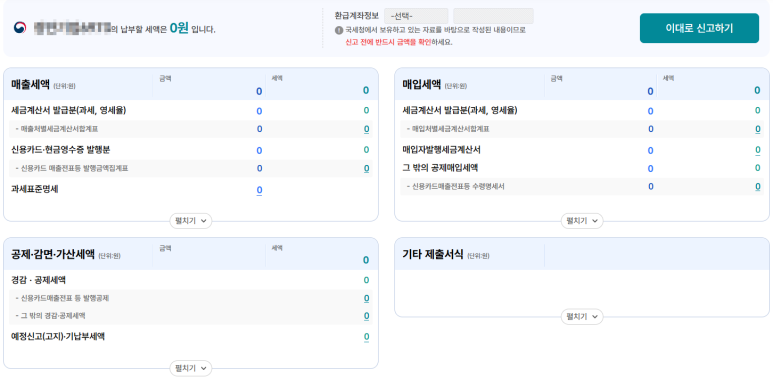Click the info icon beside 국세청 notice
The image size is (773, 379).
pyautogui.click(x=339, y=30)
